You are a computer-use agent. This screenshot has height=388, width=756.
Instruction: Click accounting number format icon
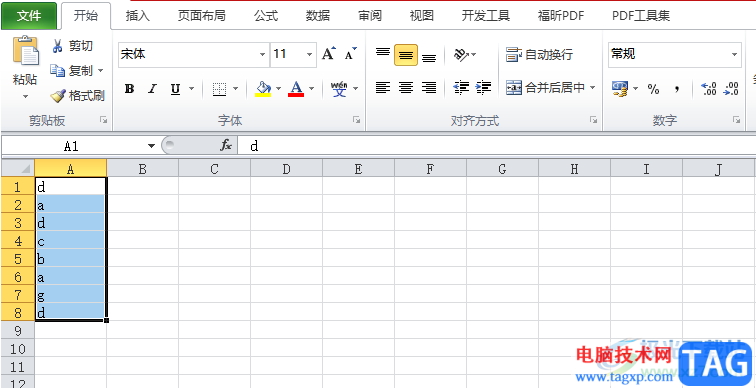pos(620,88)
